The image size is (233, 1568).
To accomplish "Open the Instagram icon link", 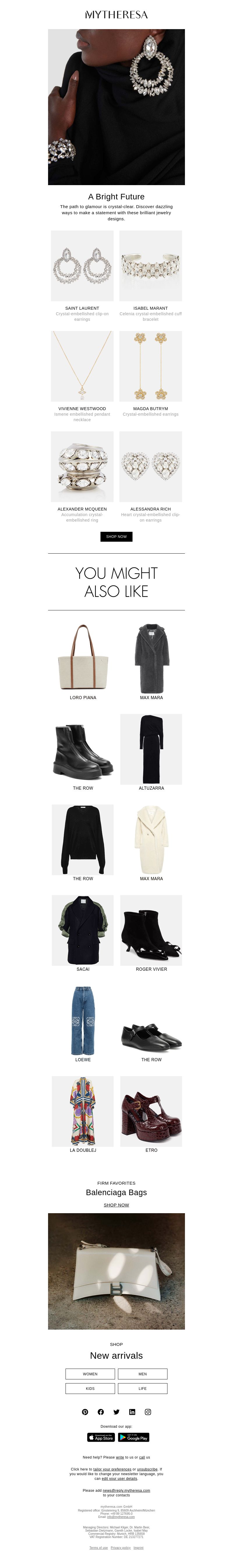I will (x=148, y=1412).
